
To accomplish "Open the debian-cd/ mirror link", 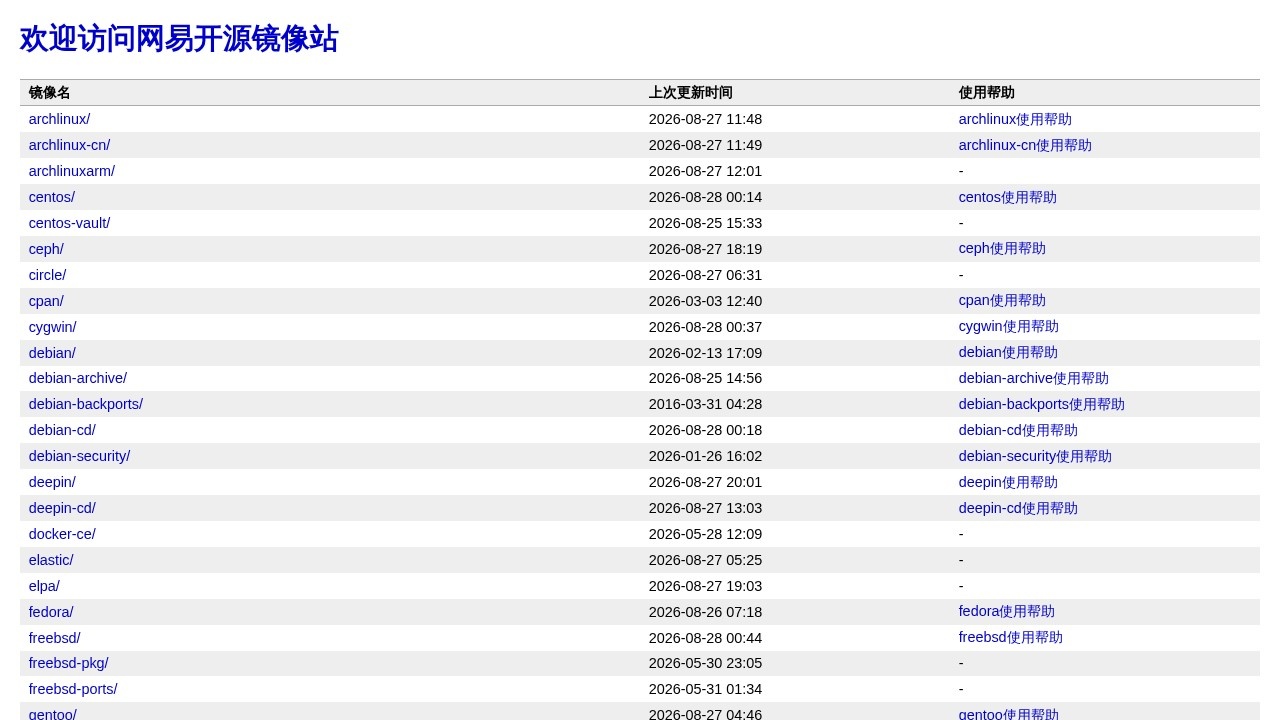I will (62, 430).
